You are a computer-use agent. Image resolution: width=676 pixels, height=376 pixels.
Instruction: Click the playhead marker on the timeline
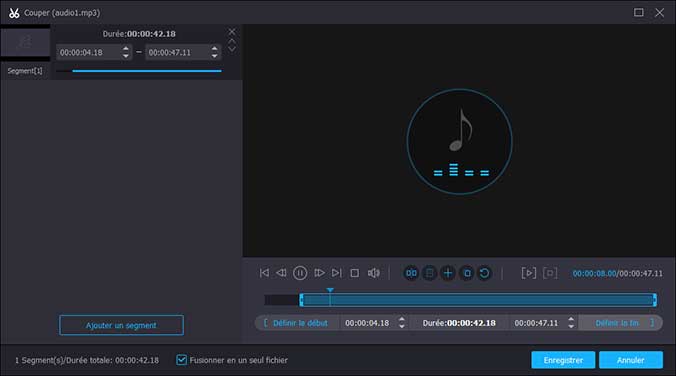click(x=330, y=291)
